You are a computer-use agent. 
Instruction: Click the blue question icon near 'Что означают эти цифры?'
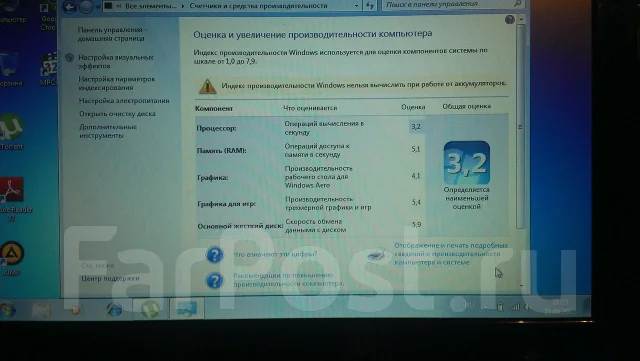point(215,255)
